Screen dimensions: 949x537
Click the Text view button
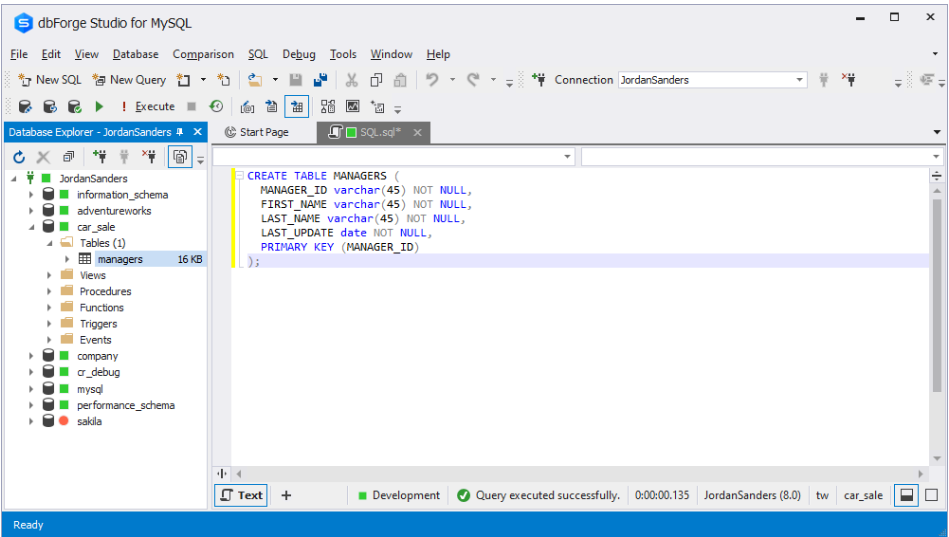click(241, 495)
